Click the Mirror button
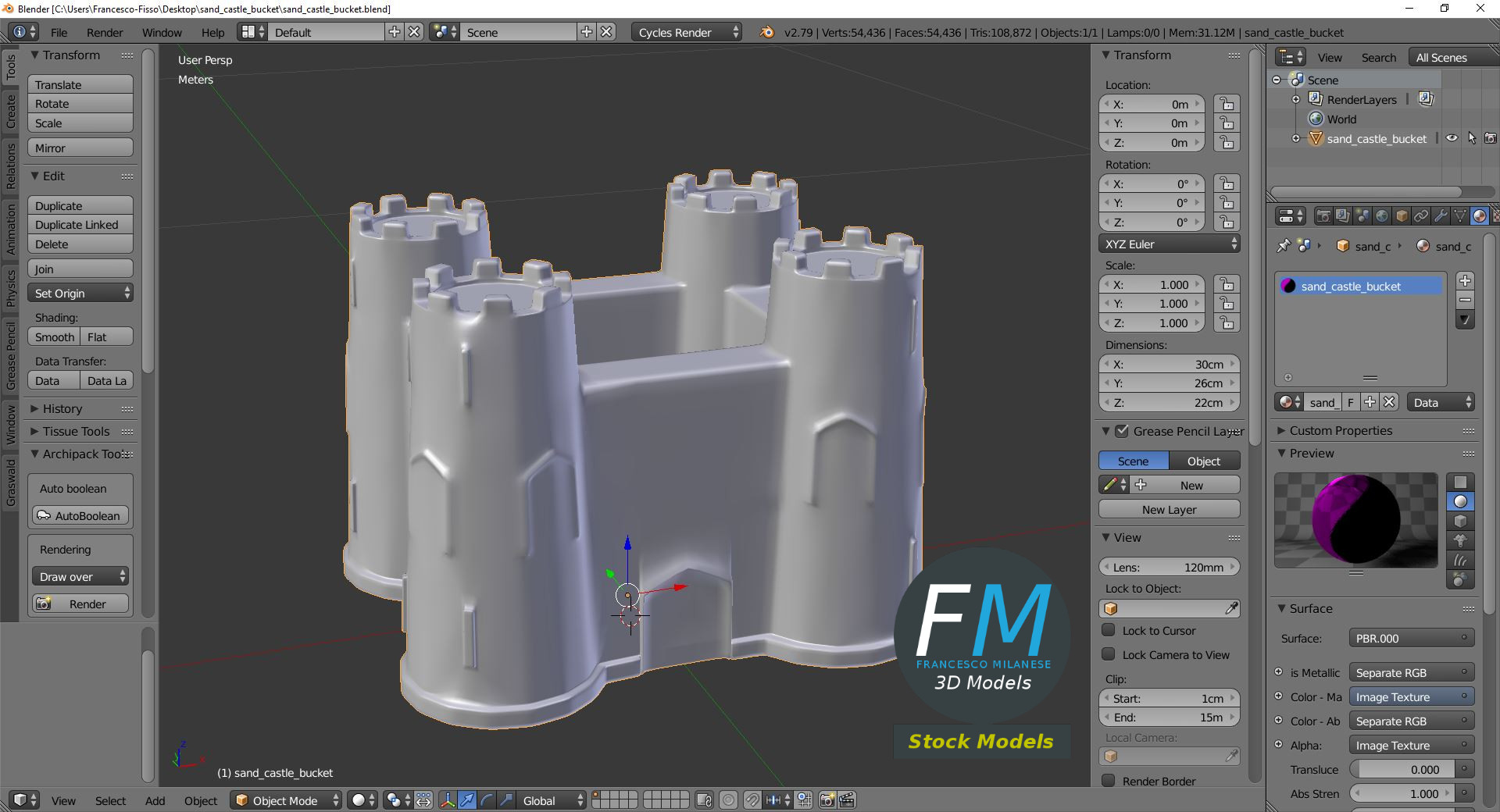The height and width of the screenshot is (812, 1500). (80, 148)
